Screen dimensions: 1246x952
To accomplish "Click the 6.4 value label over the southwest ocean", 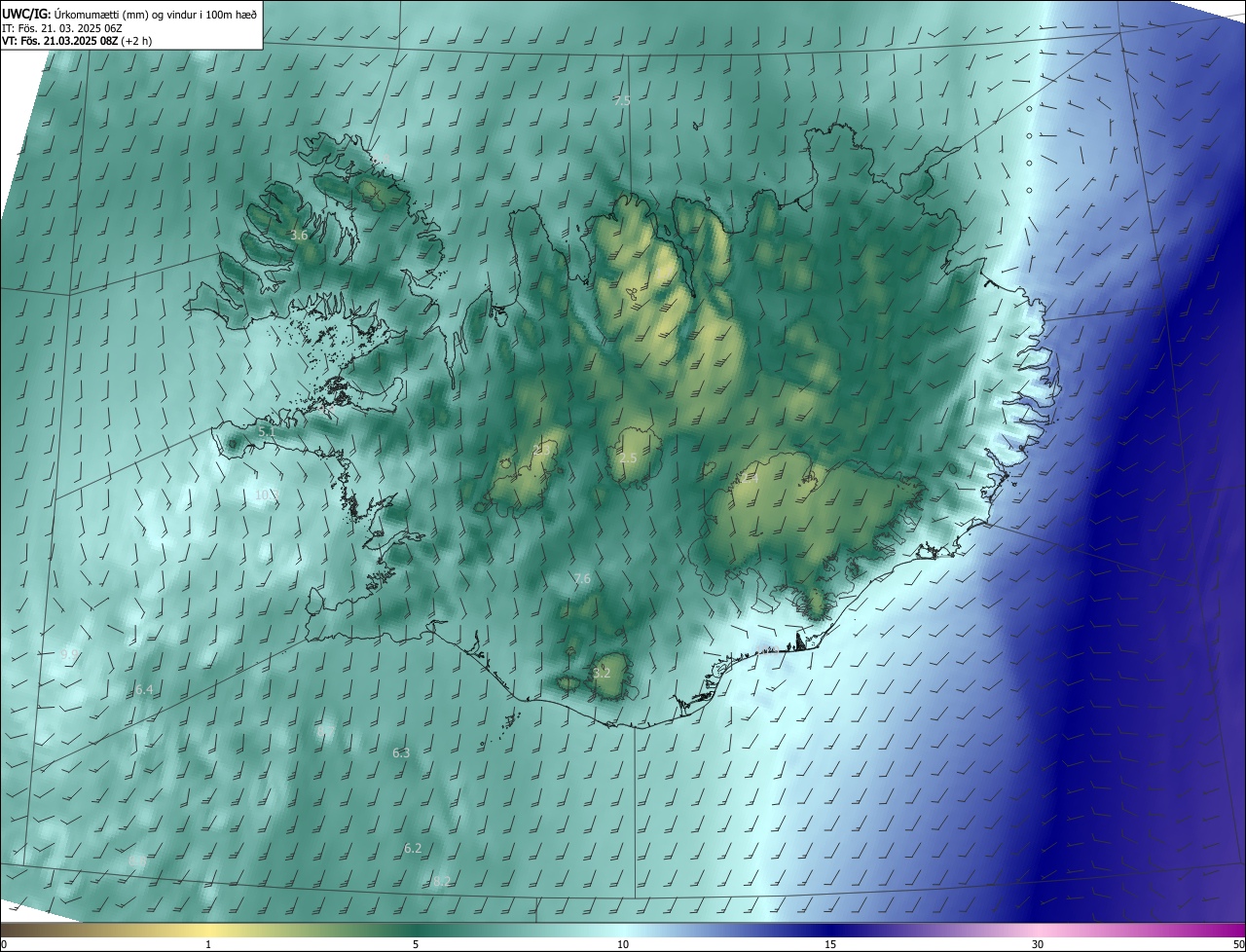I will coord(144,690).
